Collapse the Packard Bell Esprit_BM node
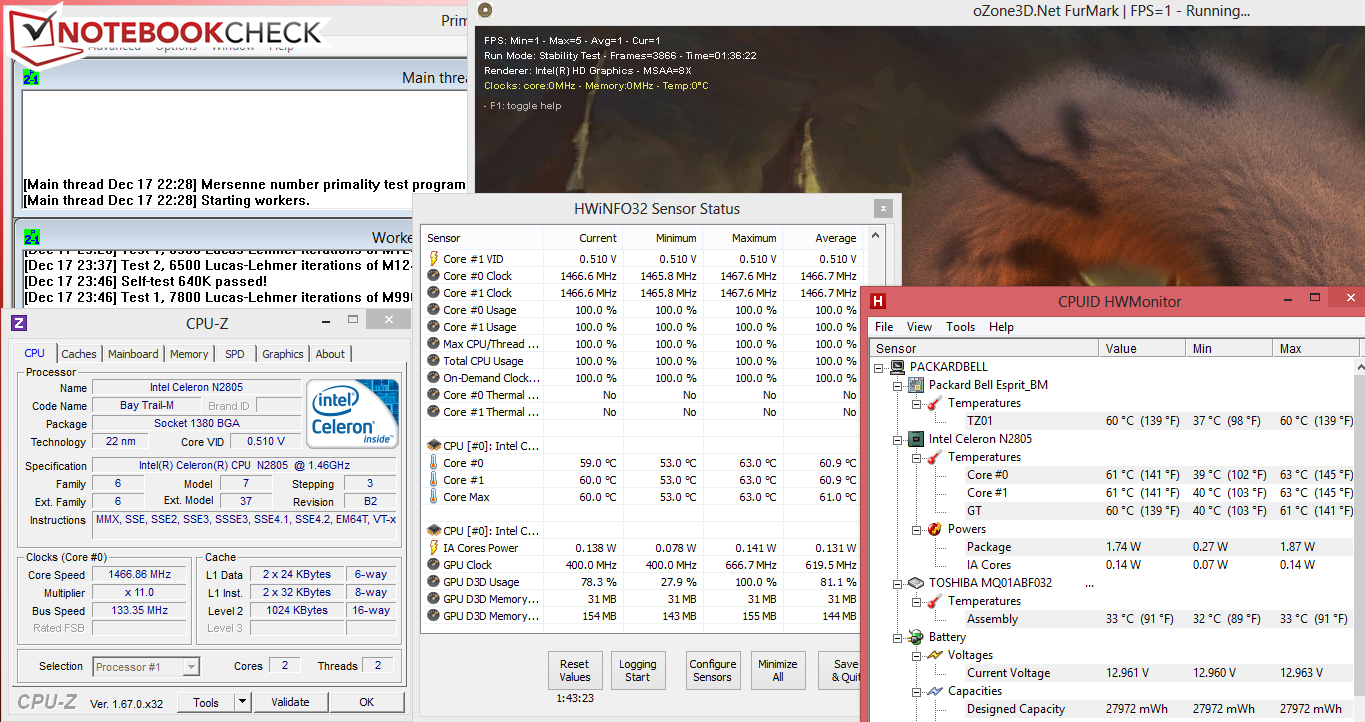The width and height of the screenshot is (1365, 722). [898, 385]
